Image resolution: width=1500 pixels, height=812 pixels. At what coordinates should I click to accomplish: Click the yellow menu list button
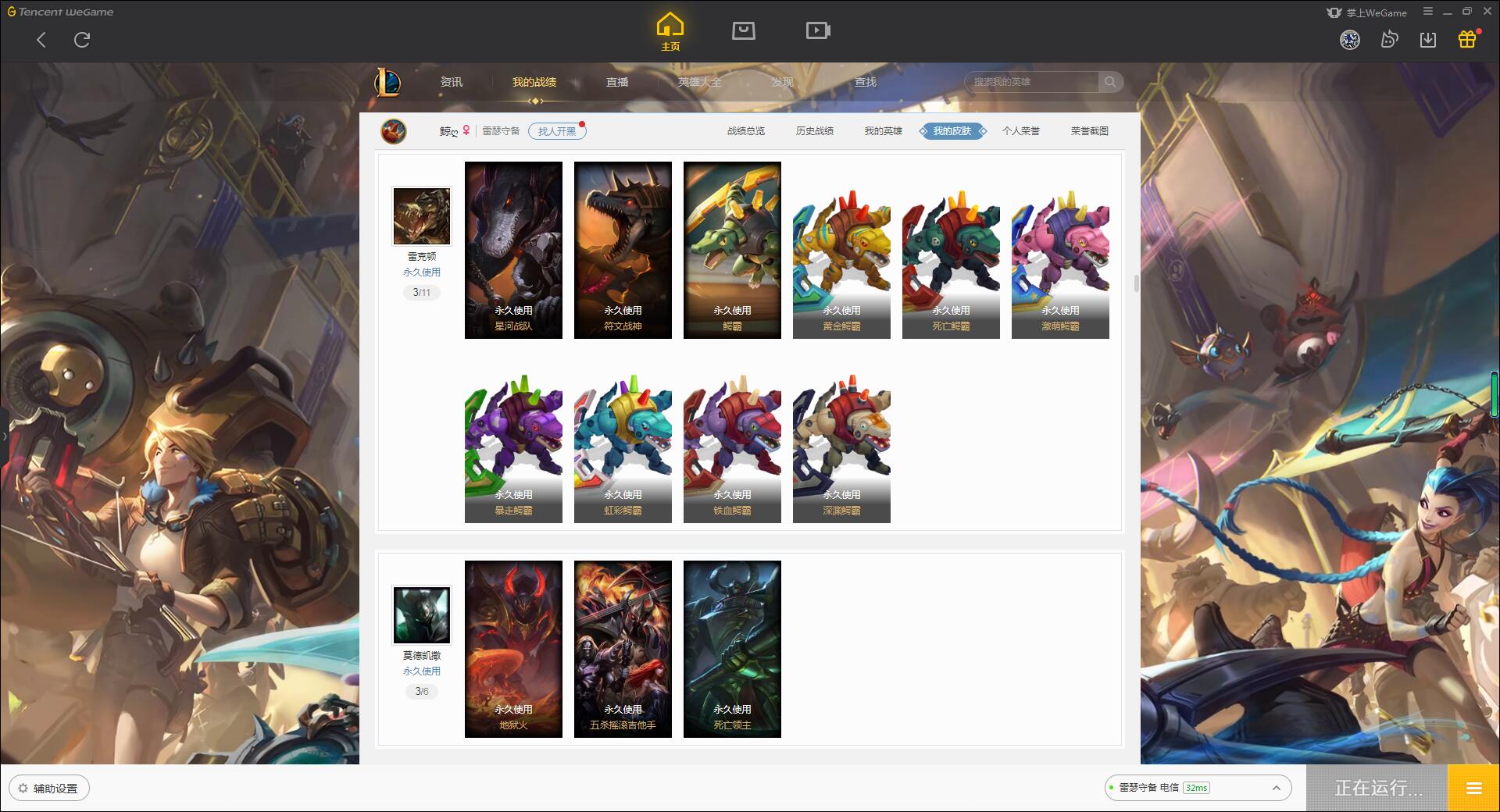(1473, 789)
